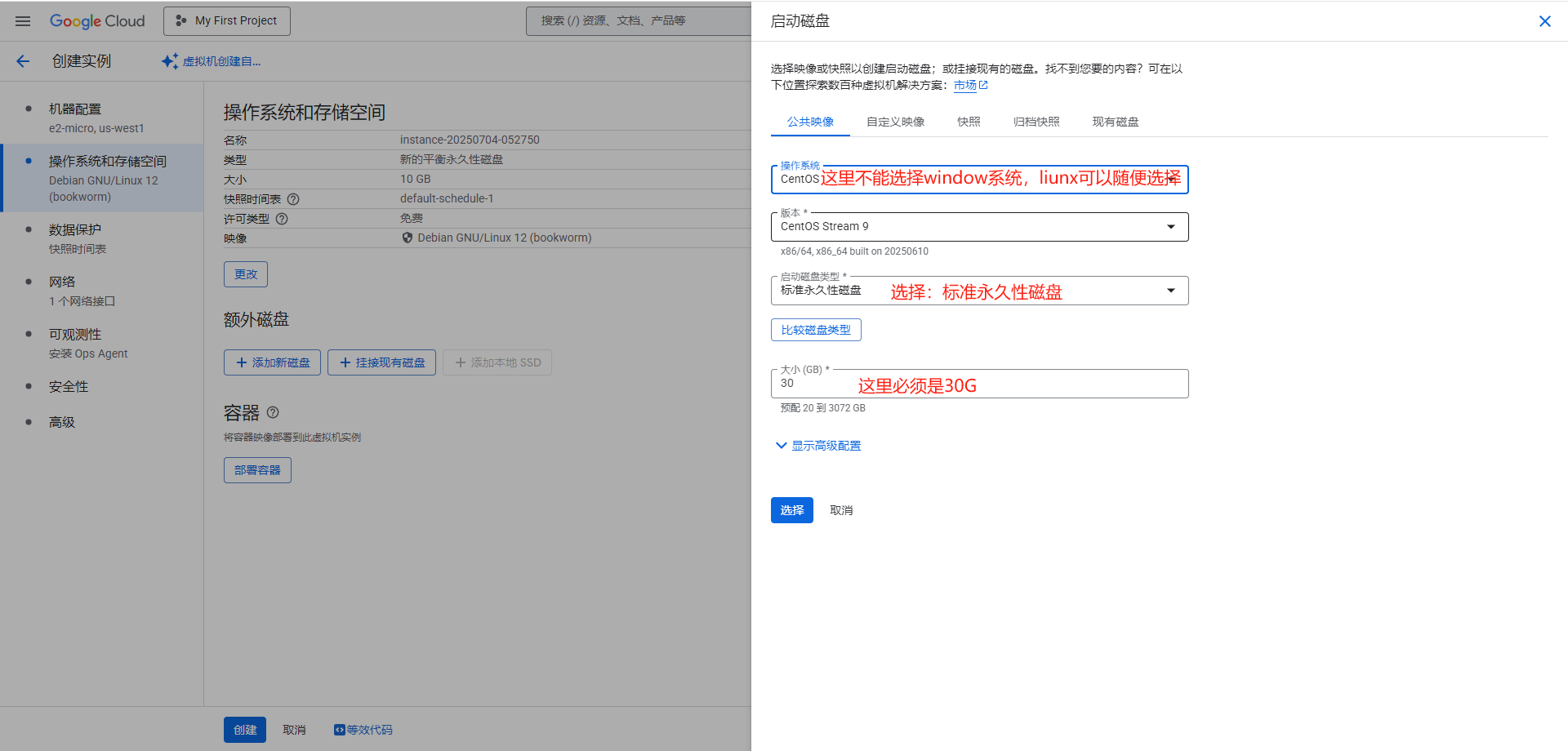This screenshot has width=1568, height=751.
Task: Open the 虚拟机创建自... AI assistant link
Action: 212,61
